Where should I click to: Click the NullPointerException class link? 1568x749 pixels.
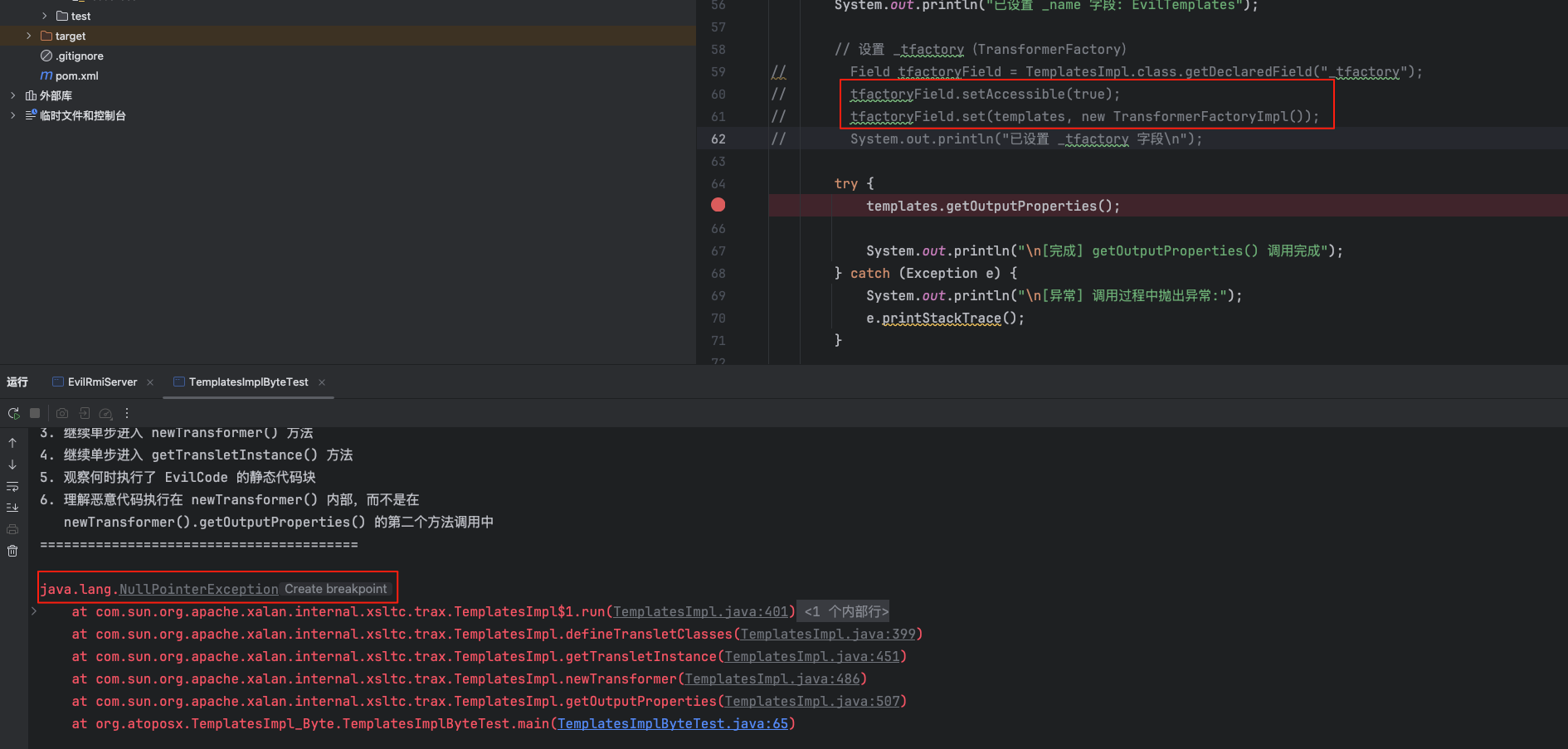coord(199,589)
